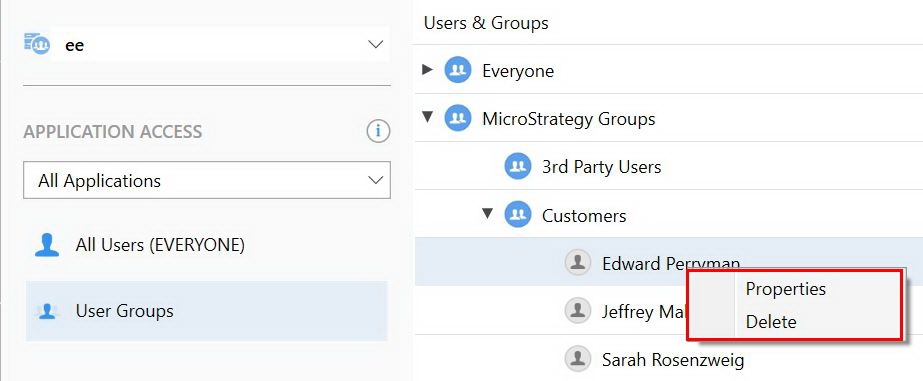This screenshot has width=923, height=381.
Task: Collapse the Customers group arrow
Action: (487, 213)
